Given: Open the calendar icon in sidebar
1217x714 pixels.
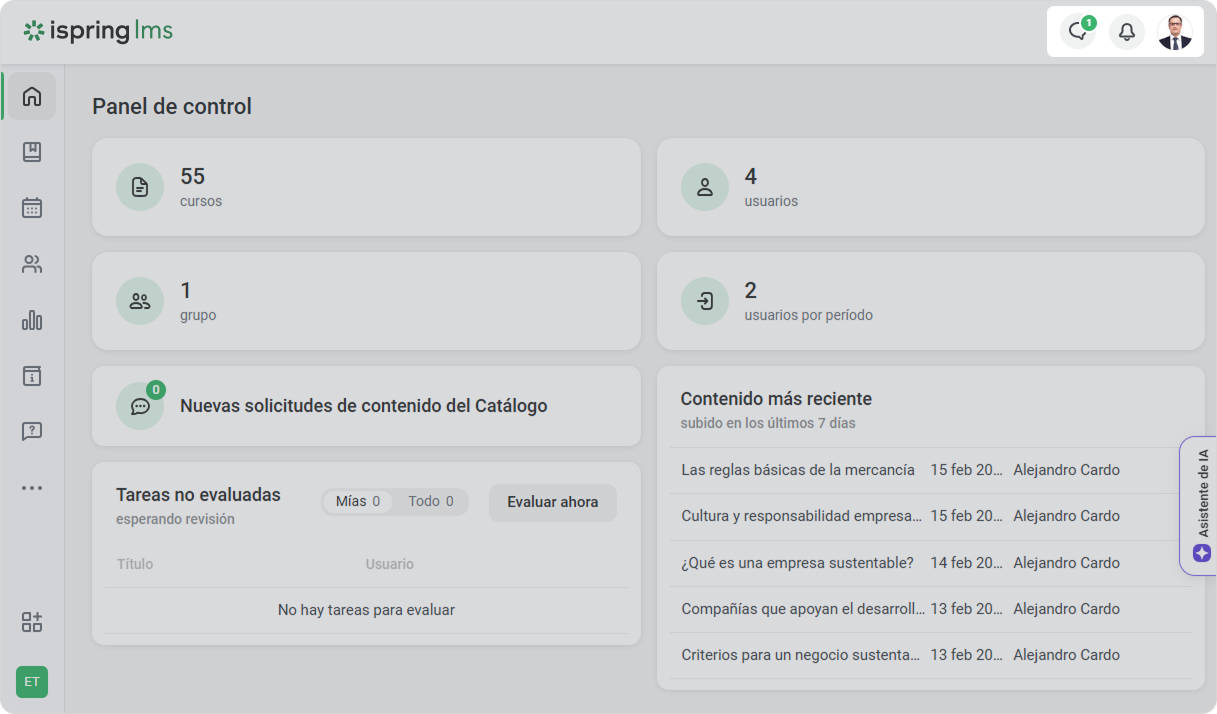Looking at the screenshot, I should click(32, 208).
